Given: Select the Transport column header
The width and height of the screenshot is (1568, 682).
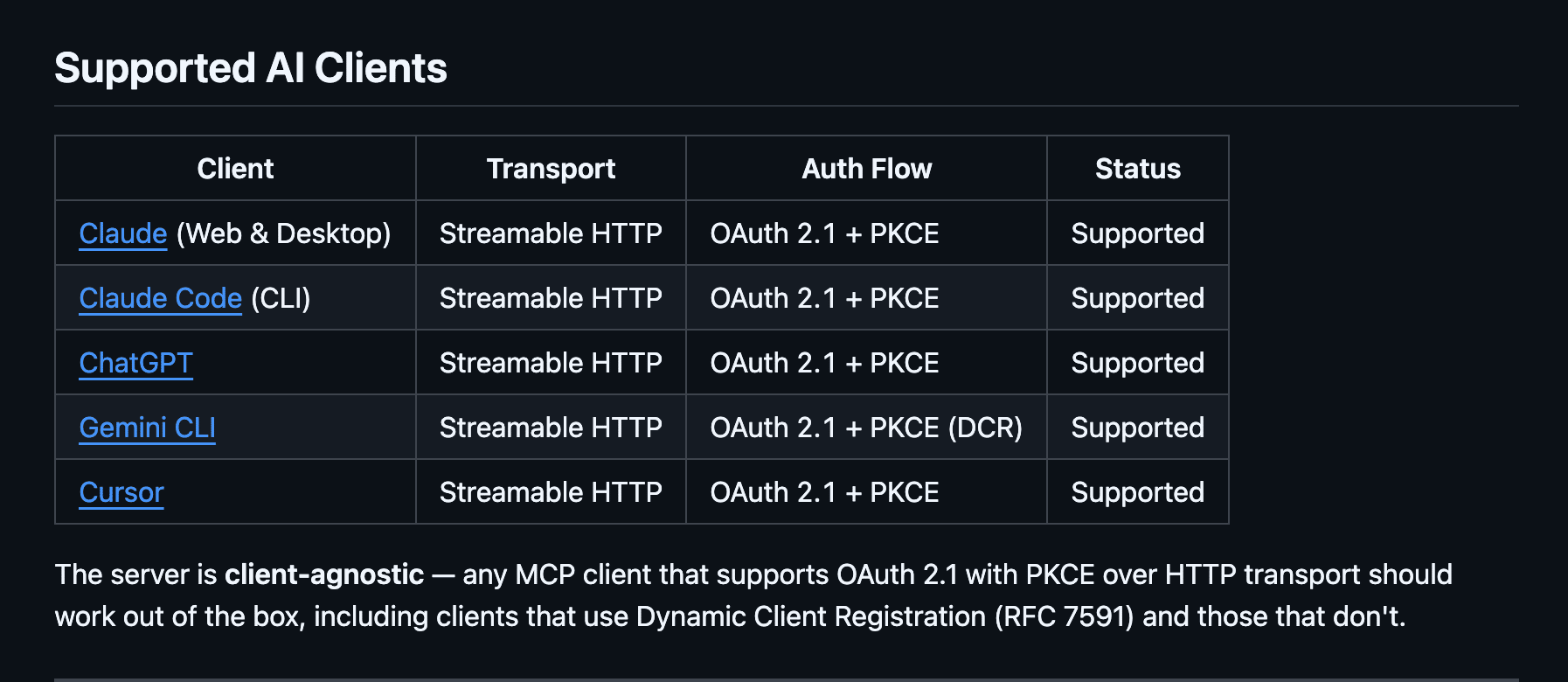Looking at the screenshot, I should point(551,168).
